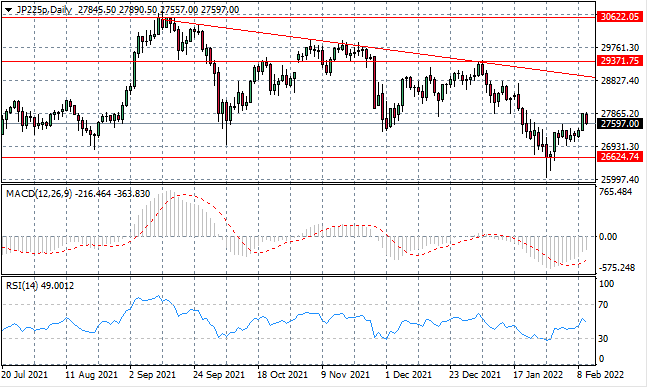Click the 24 Sep 2021 date label

(x=219, y=375)
